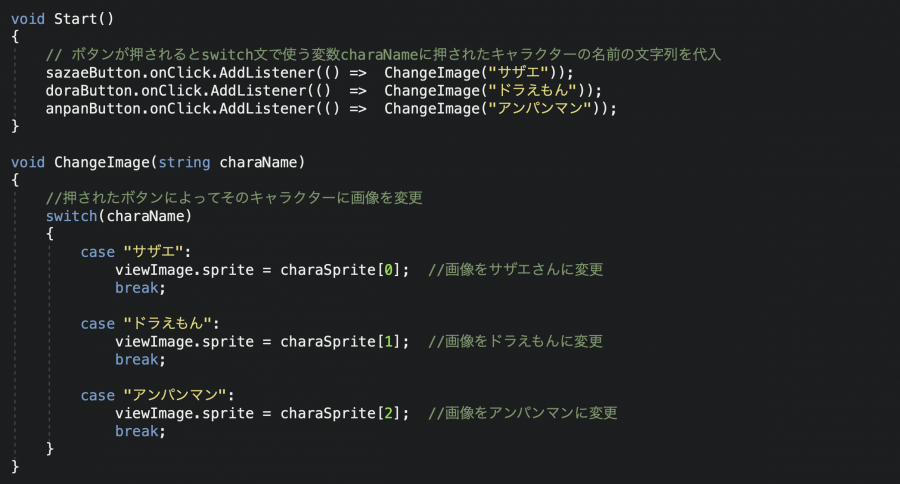Click the Start method name

point(75,19)
